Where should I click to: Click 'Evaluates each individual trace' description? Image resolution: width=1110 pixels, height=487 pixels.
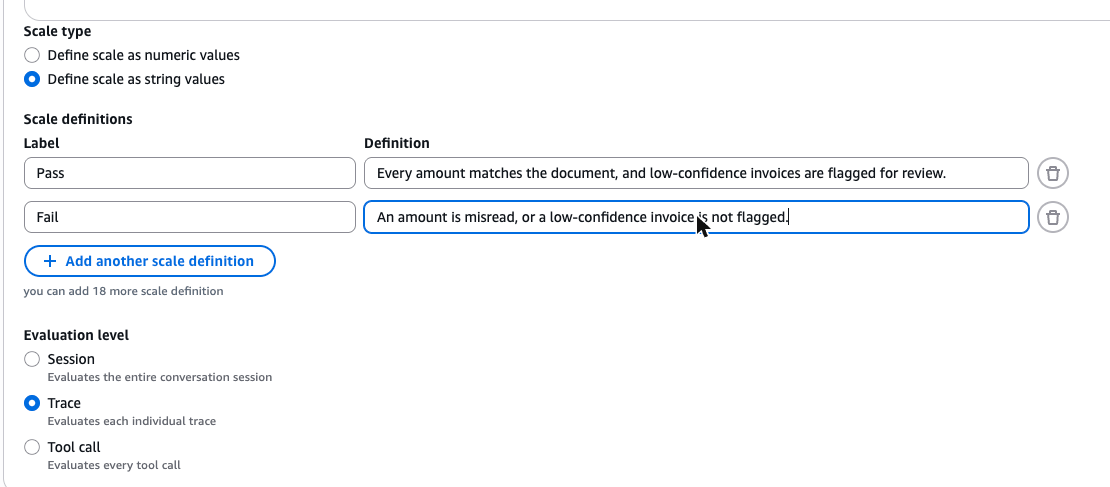pyautogui.click(x=132, y=421)
